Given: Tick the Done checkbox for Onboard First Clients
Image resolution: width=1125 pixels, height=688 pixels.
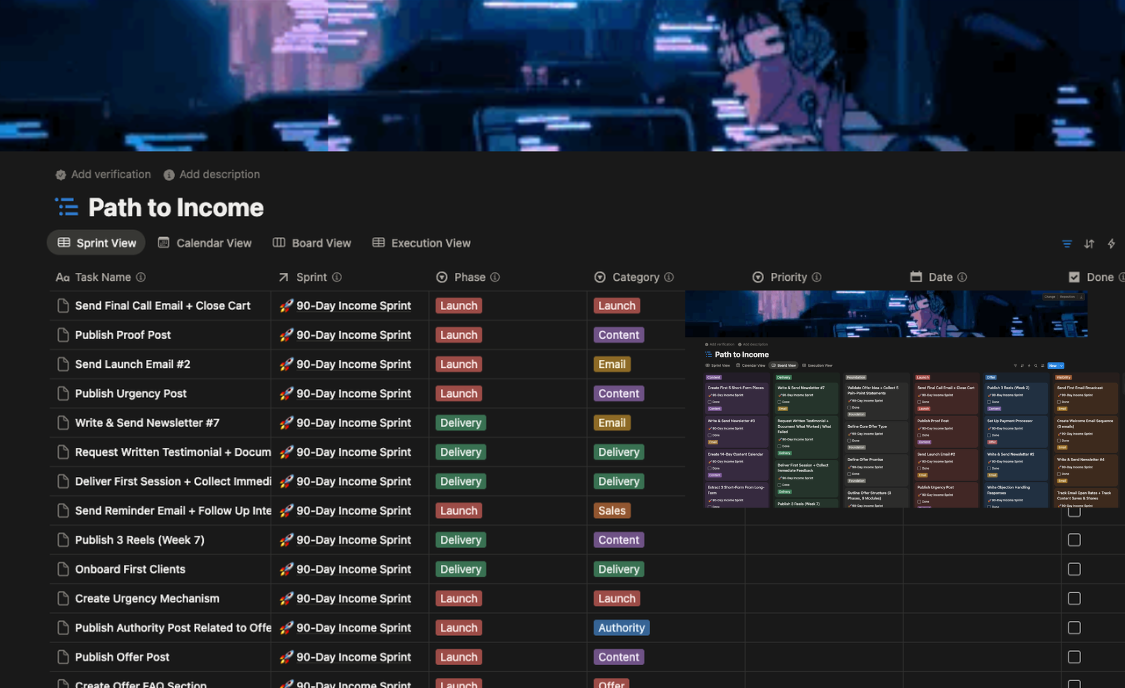Looking at the screenshot, I should (1074, 569).
